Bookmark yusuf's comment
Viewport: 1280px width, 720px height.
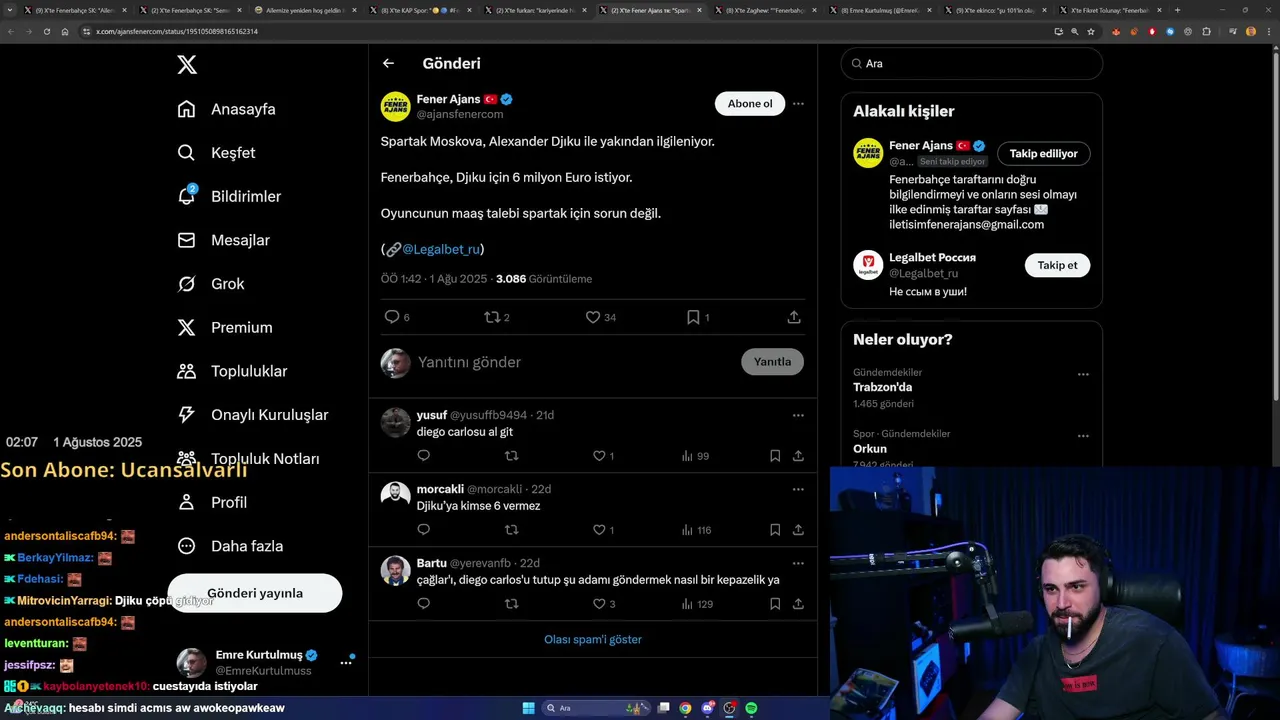coord(775,456)
